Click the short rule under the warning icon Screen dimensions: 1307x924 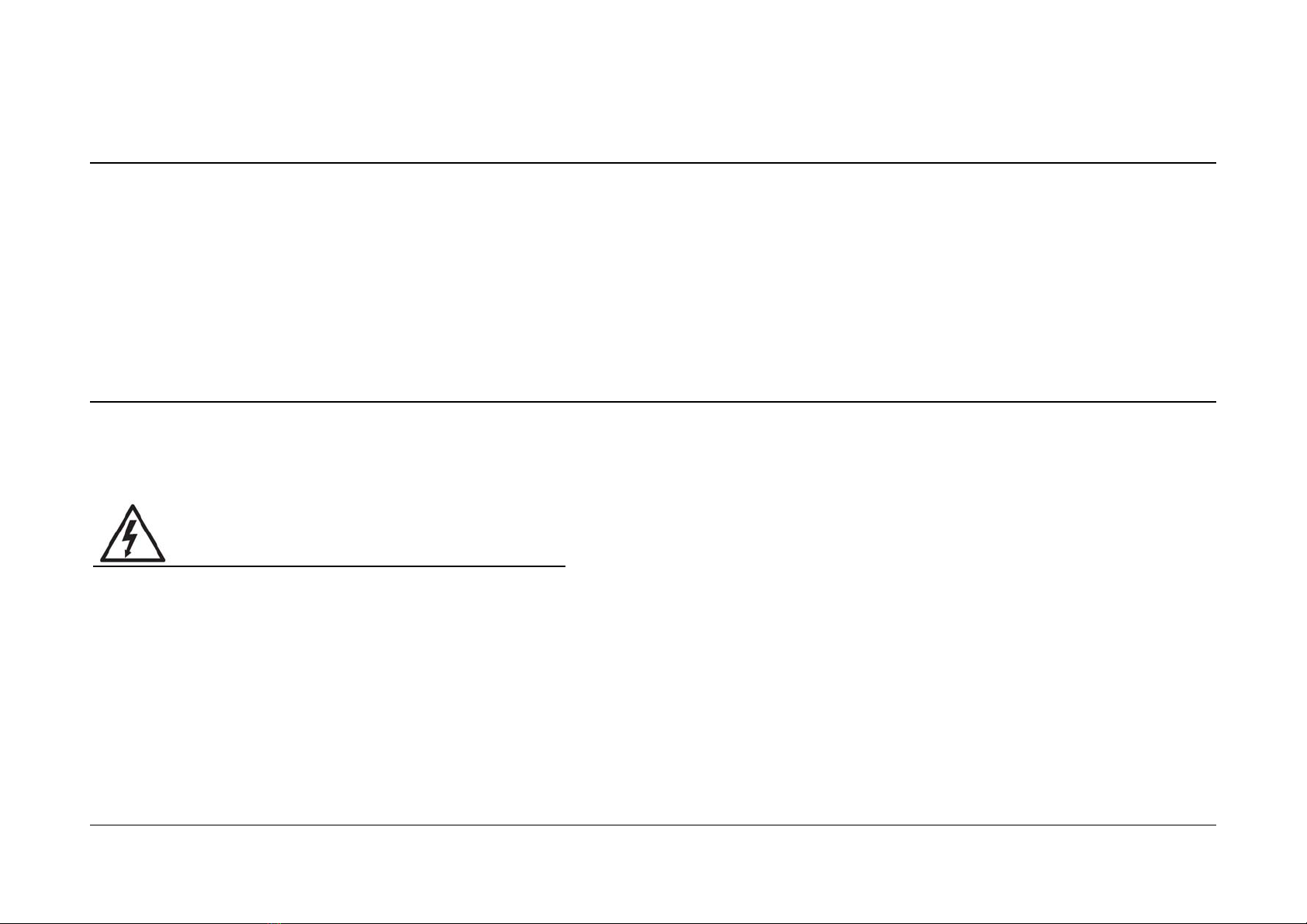click(329, 567)
